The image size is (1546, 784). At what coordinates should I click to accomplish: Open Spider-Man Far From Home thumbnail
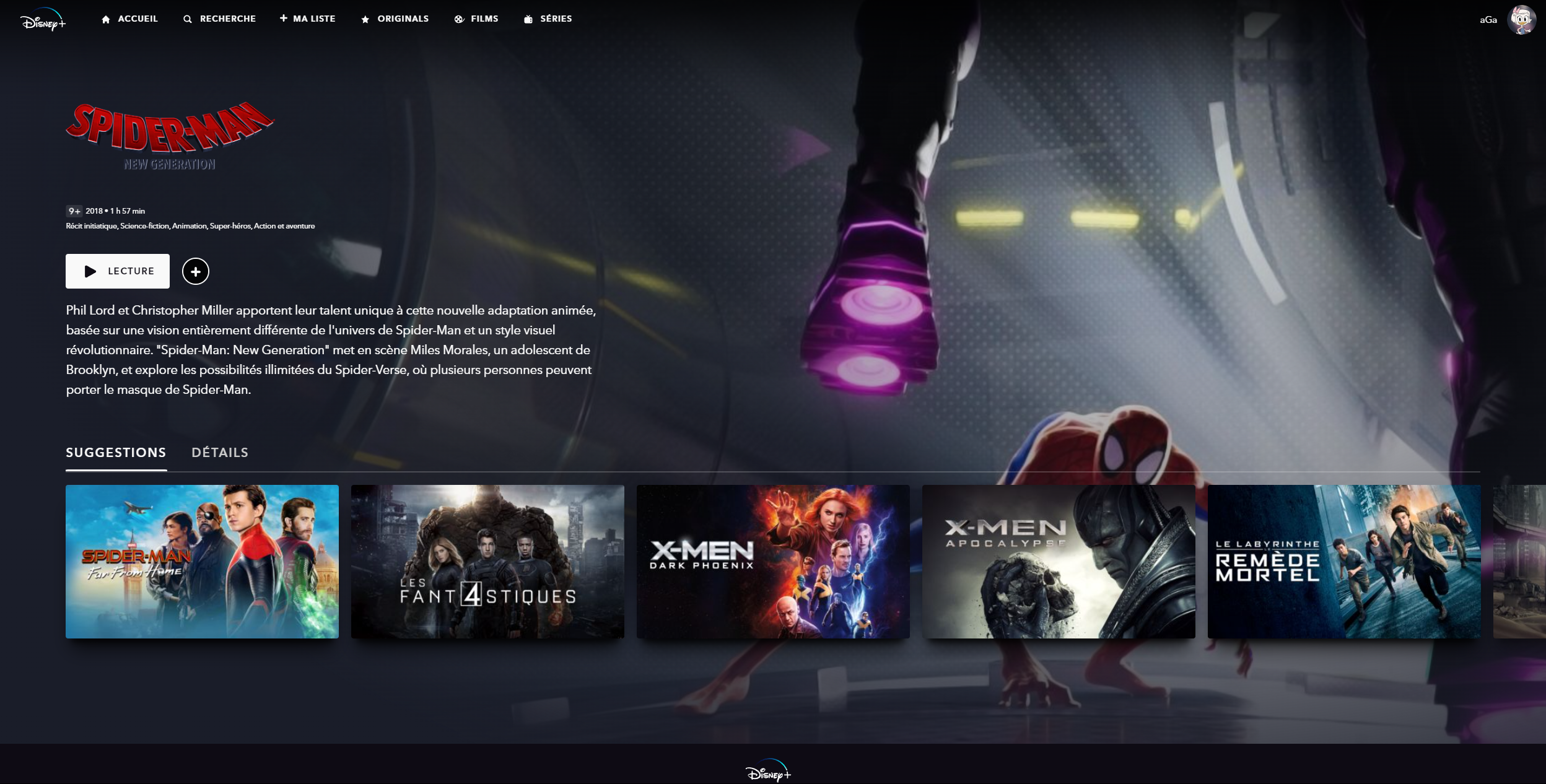point(202,561)
